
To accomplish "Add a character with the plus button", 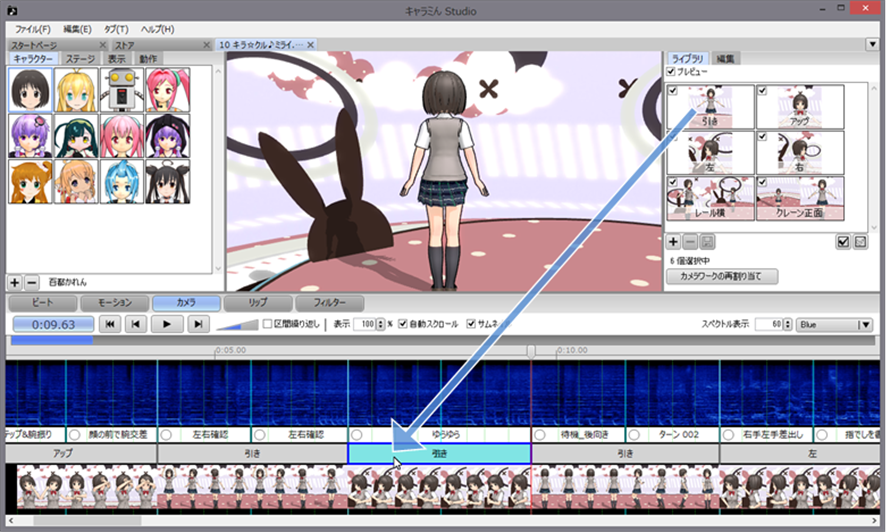I will [15, 282].
